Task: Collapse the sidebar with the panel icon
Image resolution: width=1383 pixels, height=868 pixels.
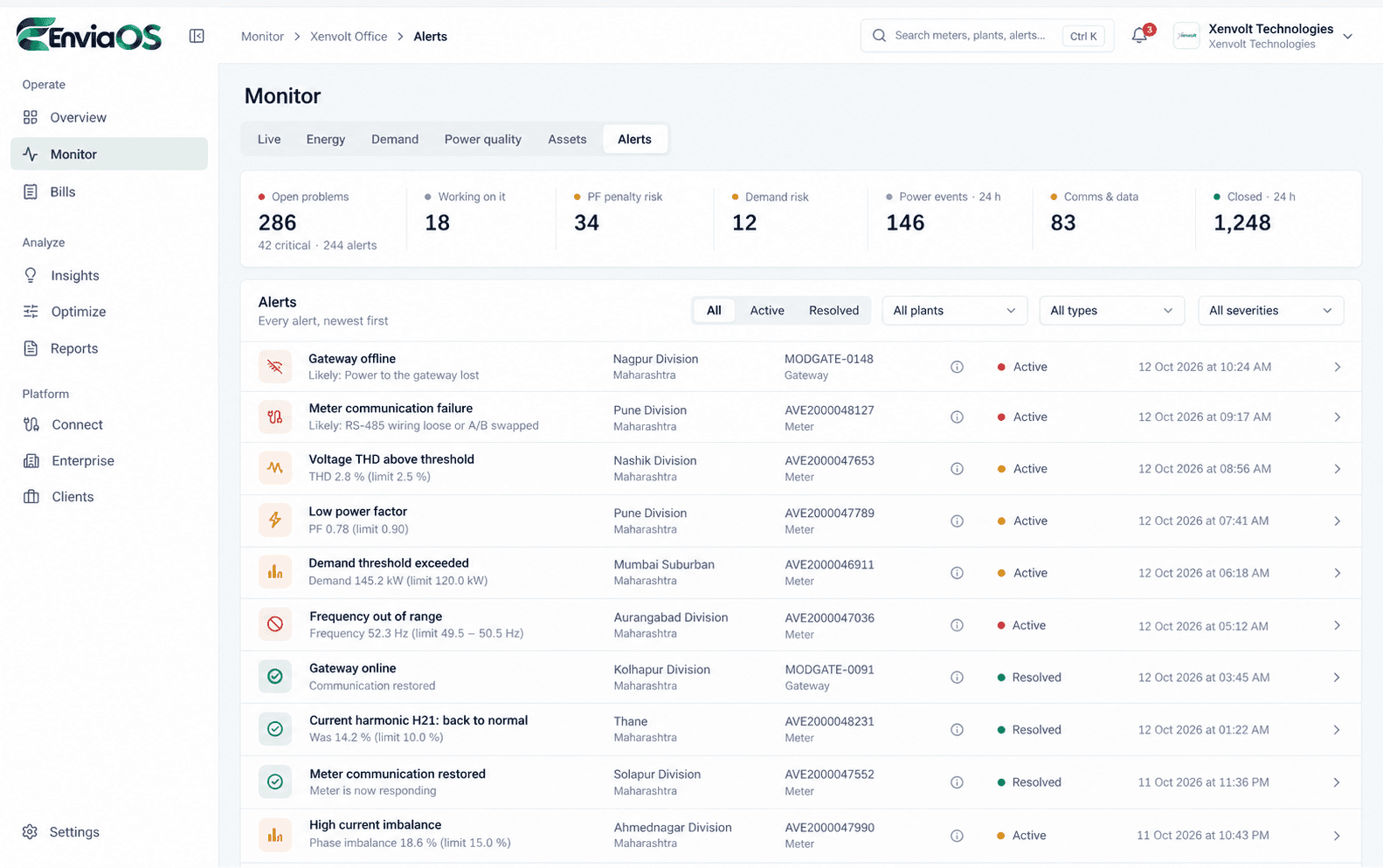Action: pyautogui.click(x=197, y=36)
